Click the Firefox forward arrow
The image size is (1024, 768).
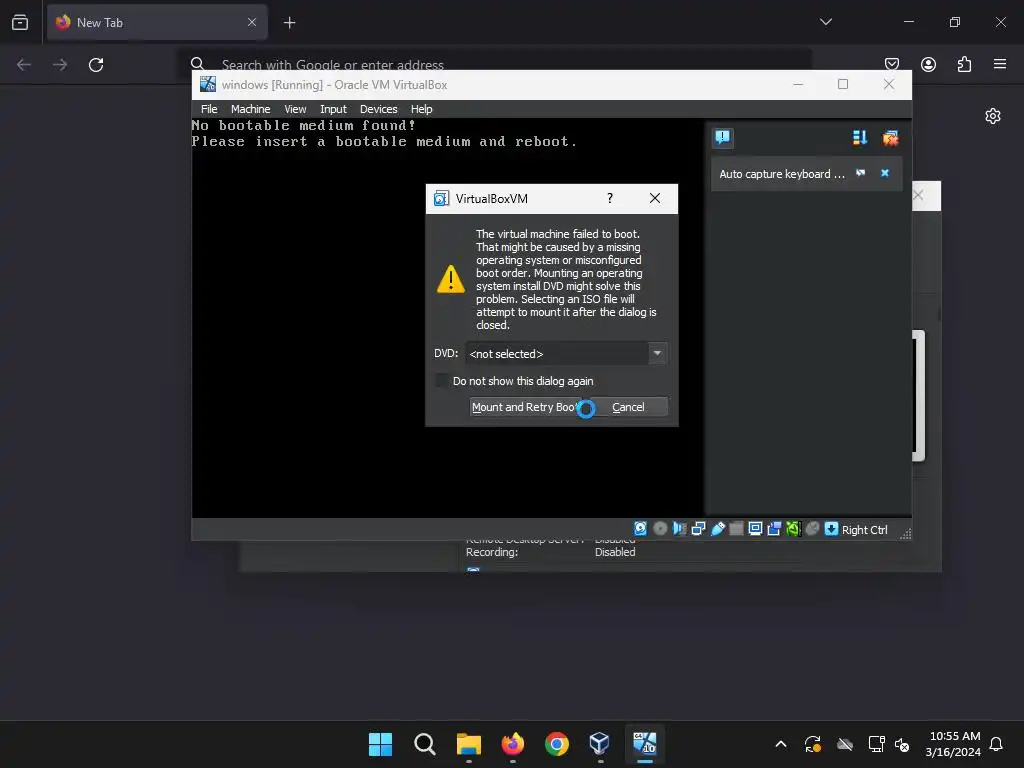point(60,65)
